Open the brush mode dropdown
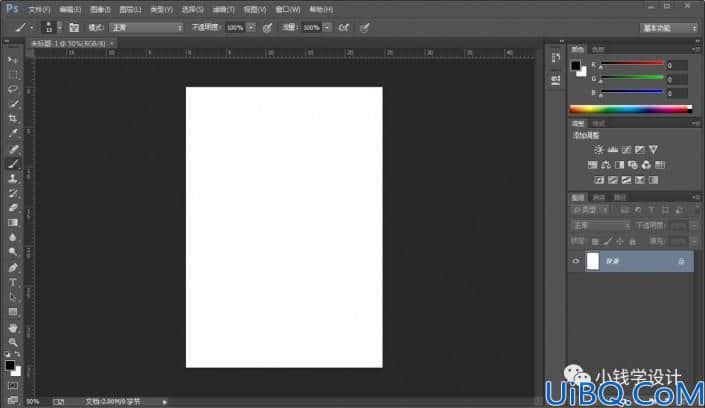 (147, 28)
